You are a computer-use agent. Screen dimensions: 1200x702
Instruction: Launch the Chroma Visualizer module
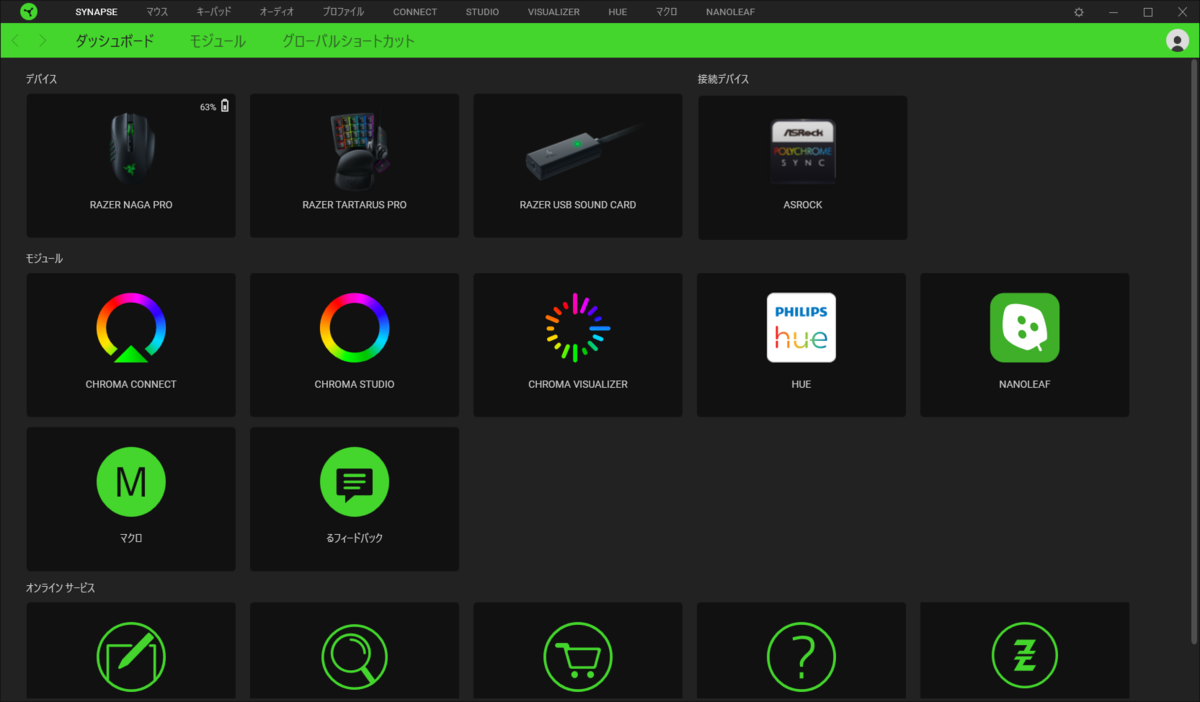point(577,344)
